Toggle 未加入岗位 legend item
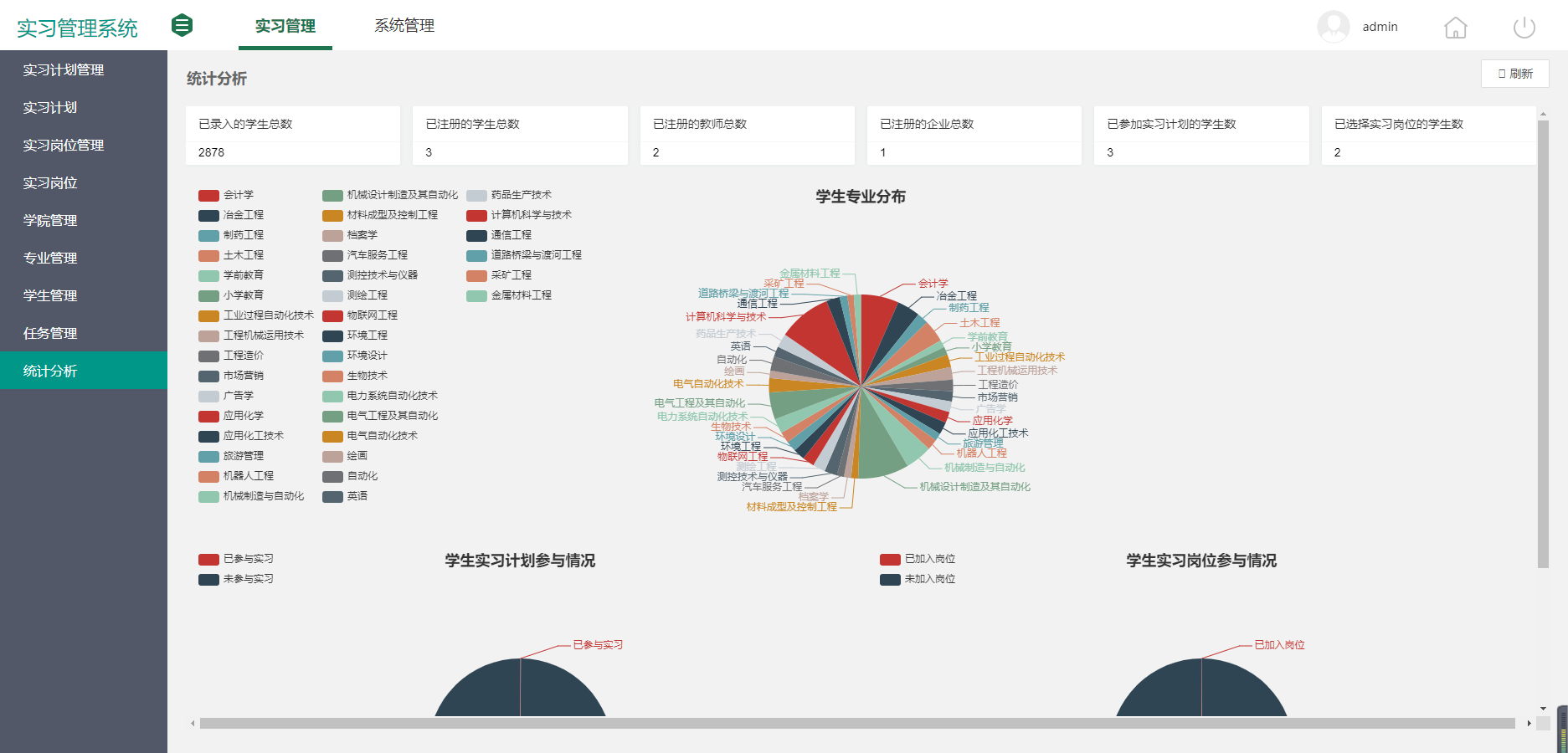 [x=918, y=579]
